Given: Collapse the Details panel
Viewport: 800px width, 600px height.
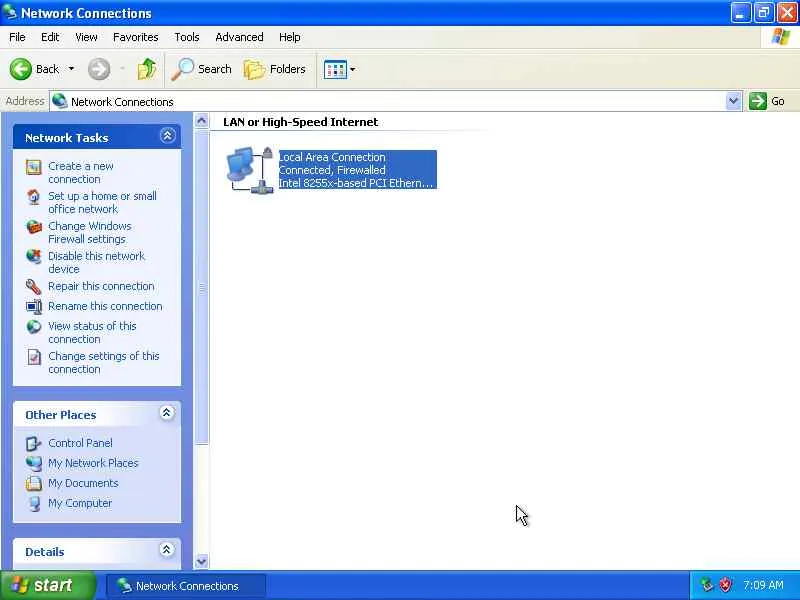Looking at the screenshot, I should coord(166,549).
